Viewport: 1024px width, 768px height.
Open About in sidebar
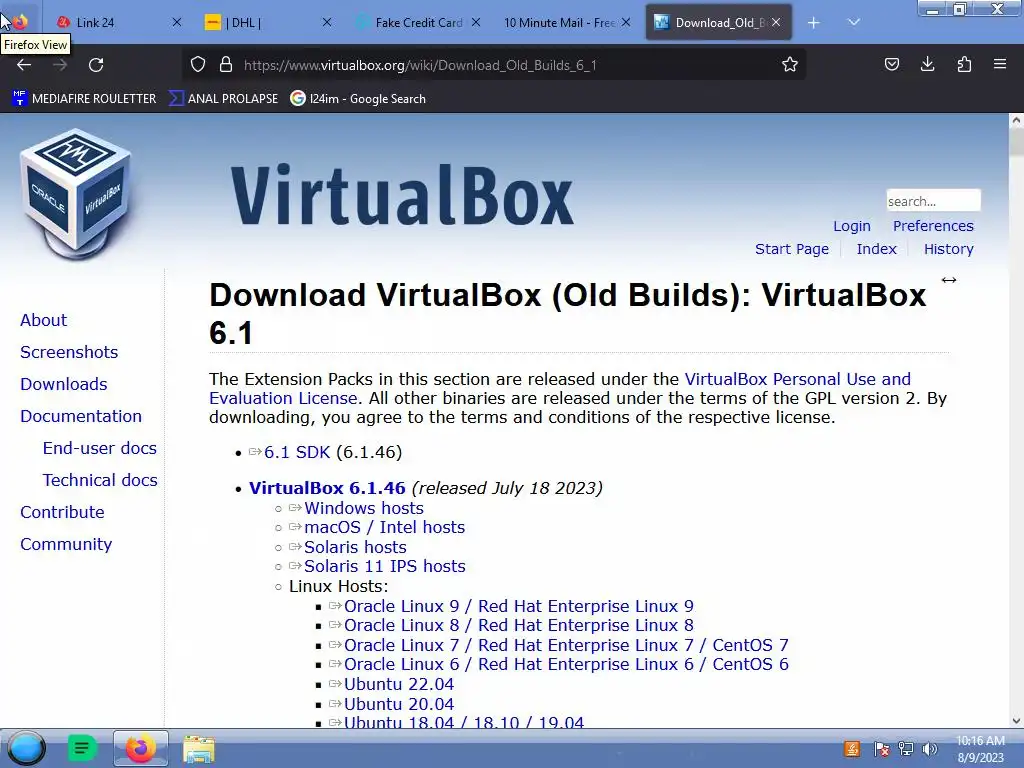[43, 320]
